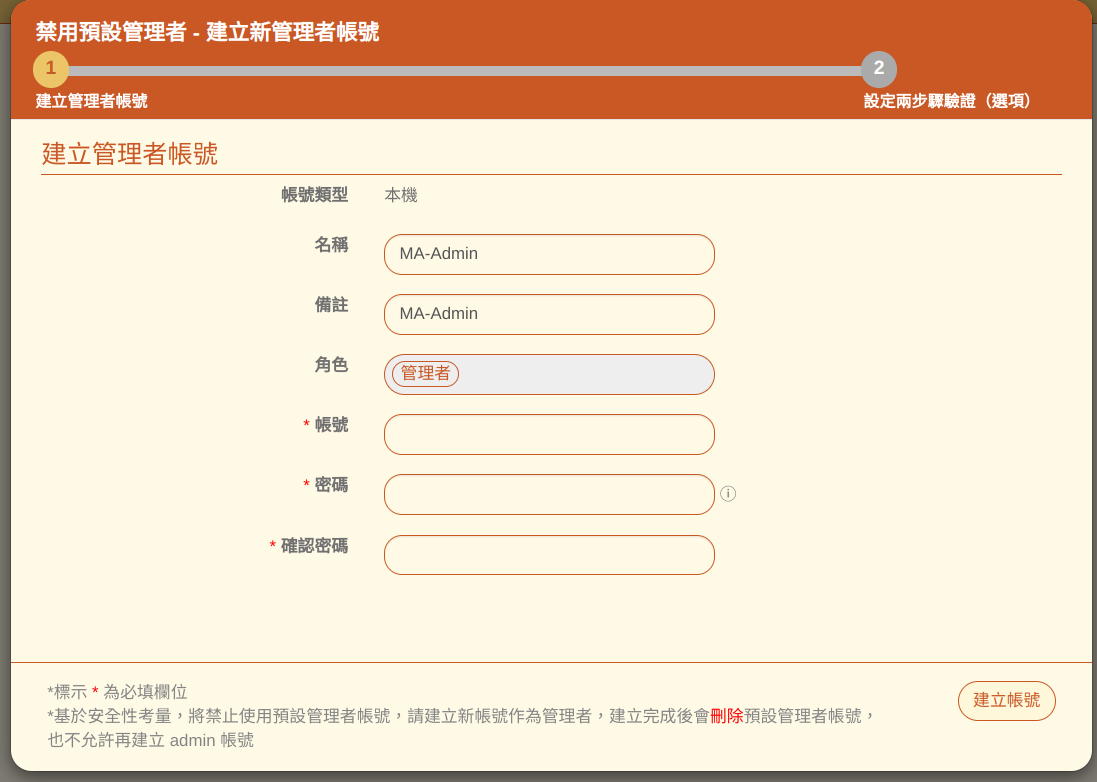Image resolution: width=1097 pixels, height=782 pixels.
Task: Open the 角色 selection box
Action: 585,374
